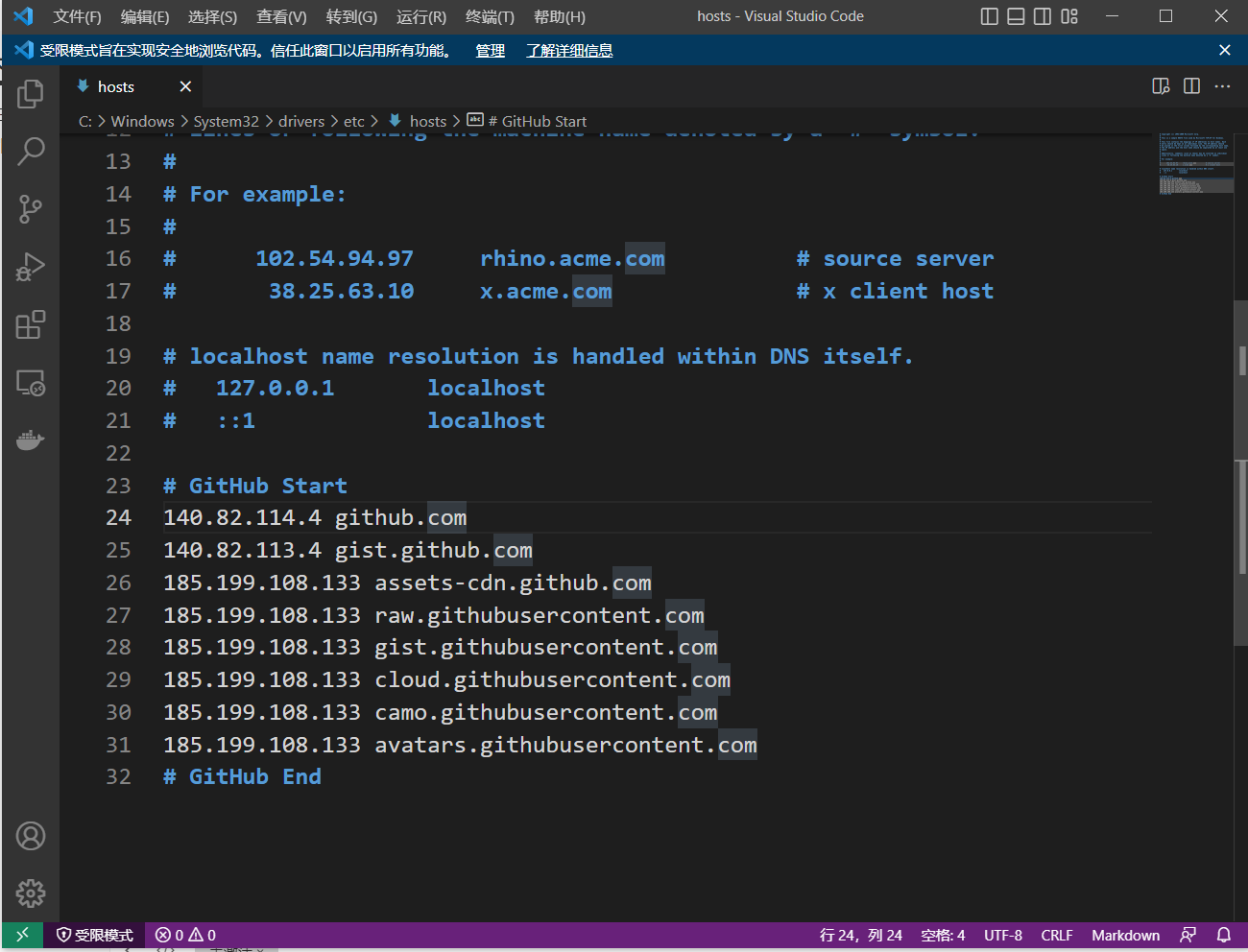Split the editor to the right
Screen dimensions: 1248x952
click(x=1191, y=86)
